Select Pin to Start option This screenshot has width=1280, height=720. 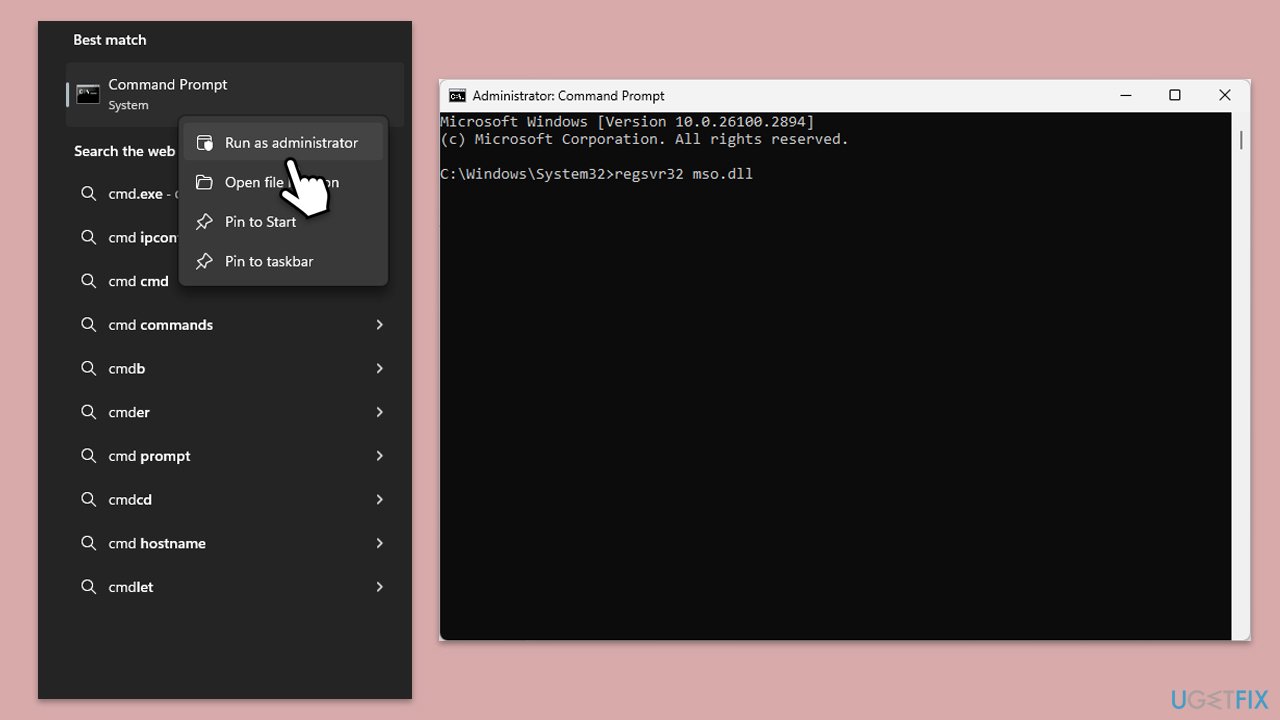click(x=283, y=222)
